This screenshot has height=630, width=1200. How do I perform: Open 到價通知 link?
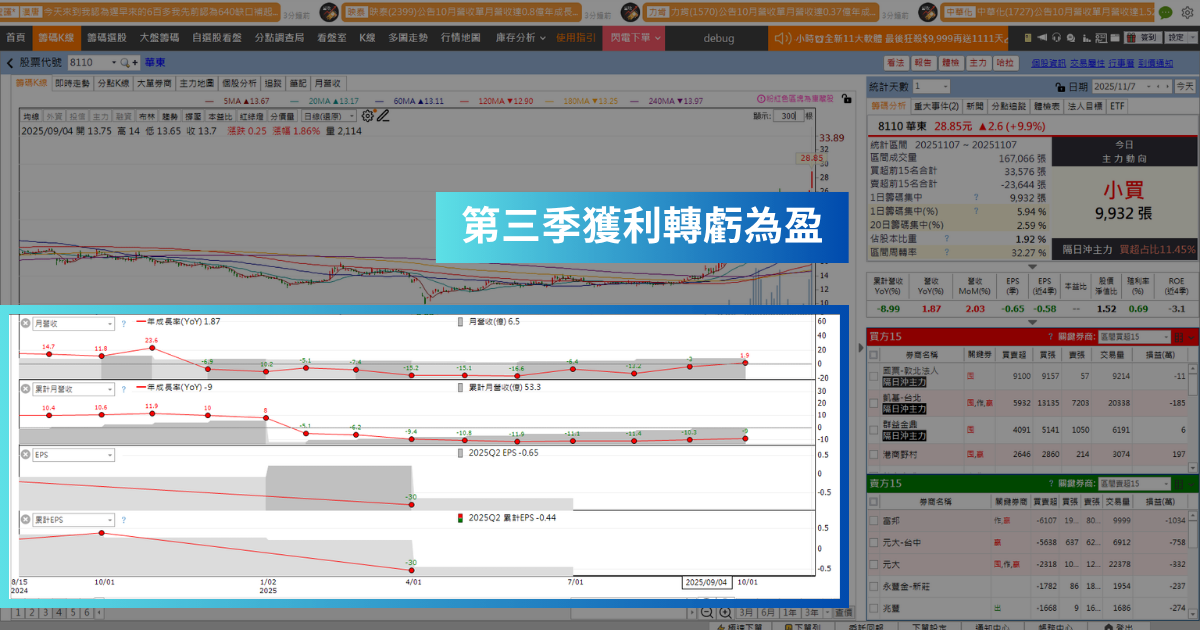pyautogui.click(x=1156, y=62)
